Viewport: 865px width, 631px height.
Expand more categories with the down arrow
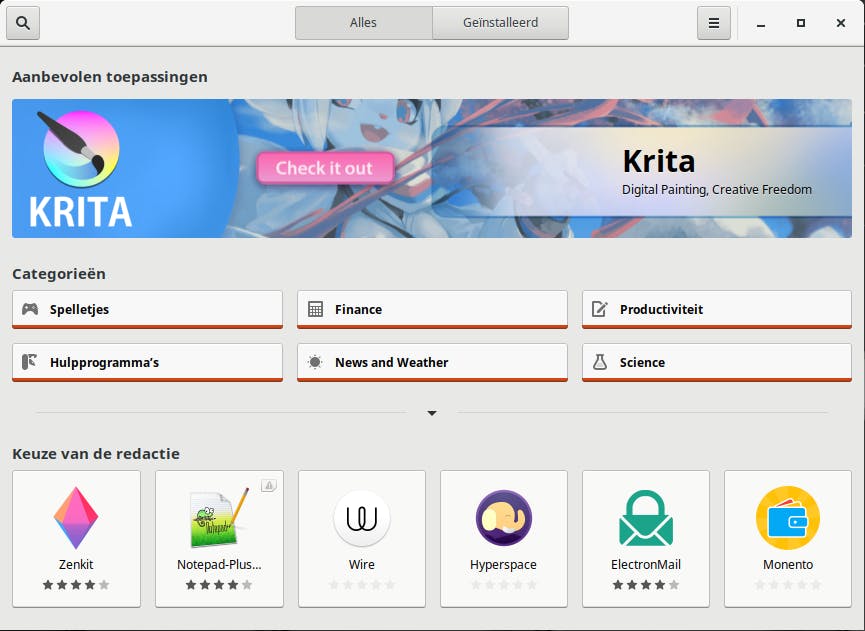pos(432,413)
